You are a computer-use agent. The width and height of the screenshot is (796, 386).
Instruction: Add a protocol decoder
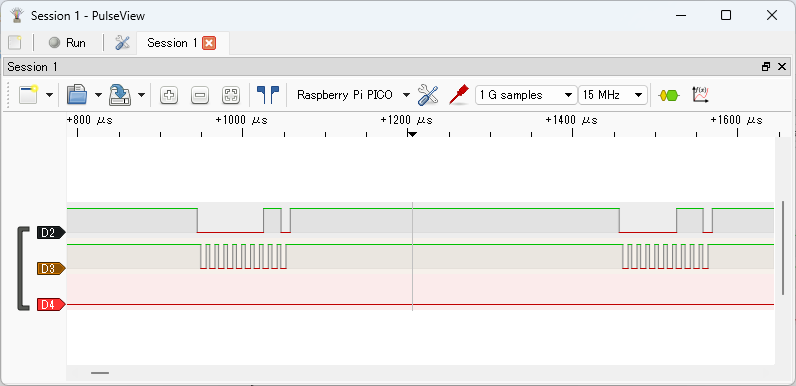pos(669,95)
